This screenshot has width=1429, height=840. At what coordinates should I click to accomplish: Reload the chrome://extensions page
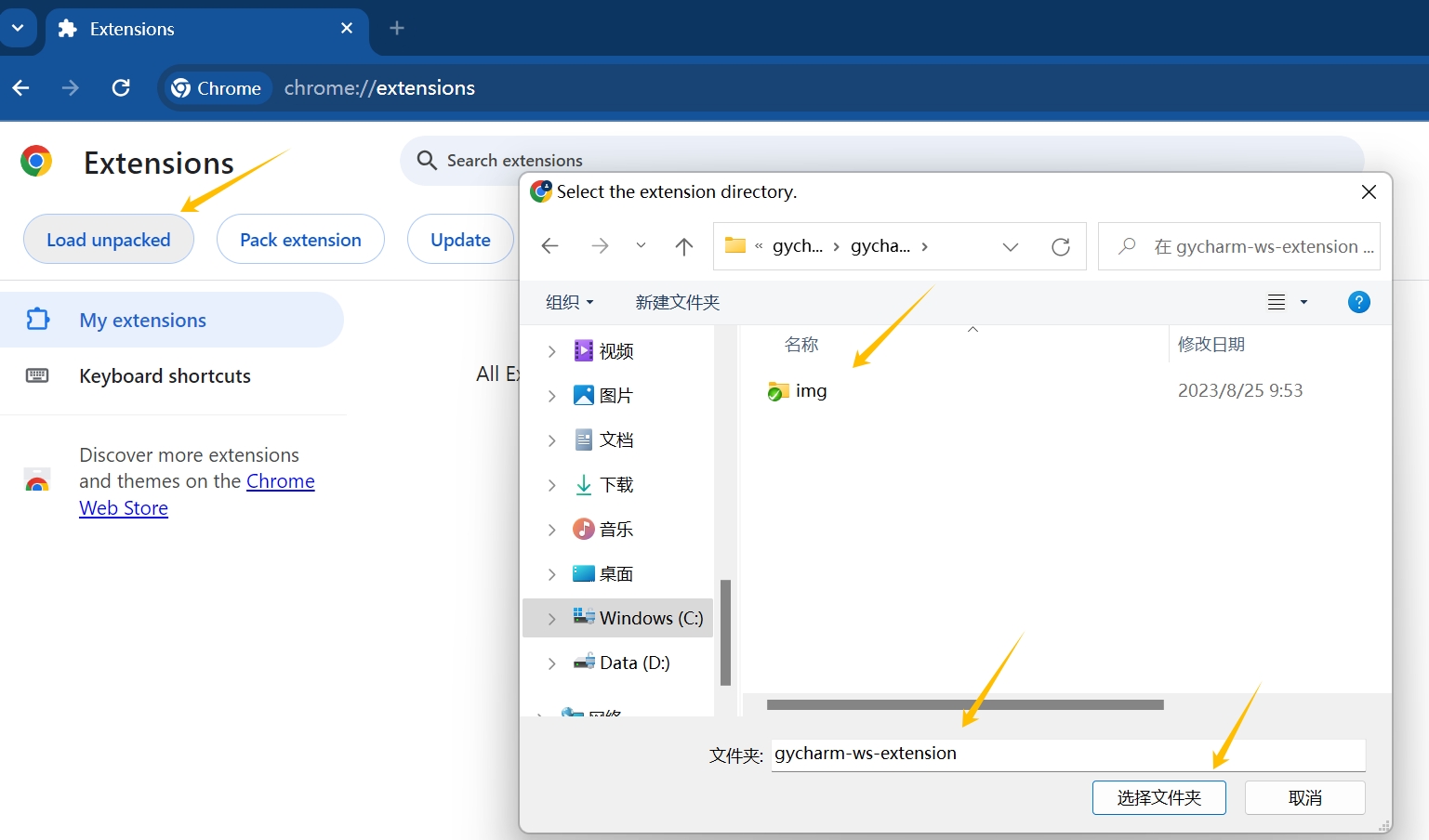(x=121, y=88)
